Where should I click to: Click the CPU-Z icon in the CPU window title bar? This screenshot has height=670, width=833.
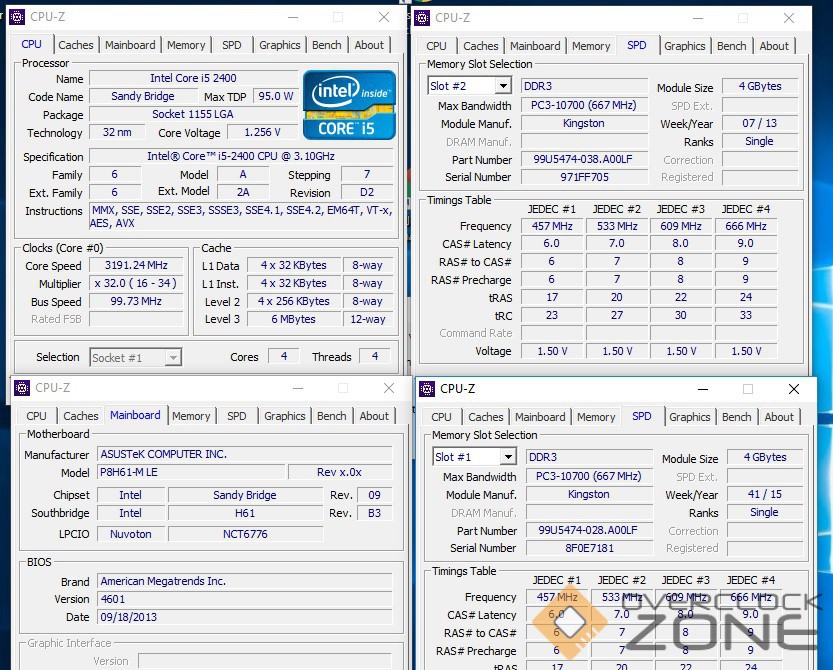click(x=18, y=17)
